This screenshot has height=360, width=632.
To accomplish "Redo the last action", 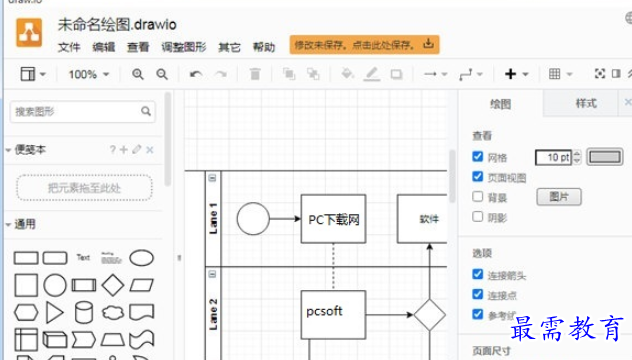I will point(221,74).
